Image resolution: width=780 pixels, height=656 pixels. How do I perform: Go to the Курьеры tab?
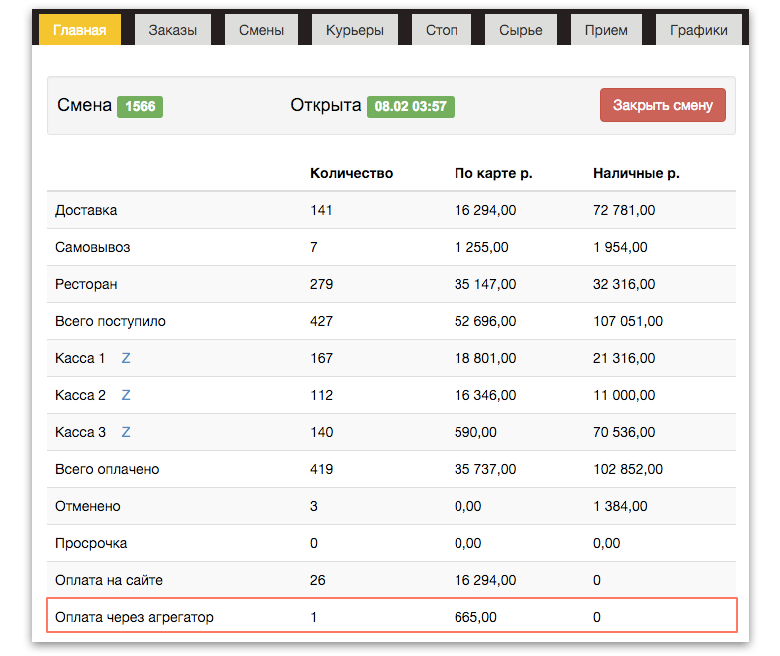pyautogui.click(x=355, y=30)
